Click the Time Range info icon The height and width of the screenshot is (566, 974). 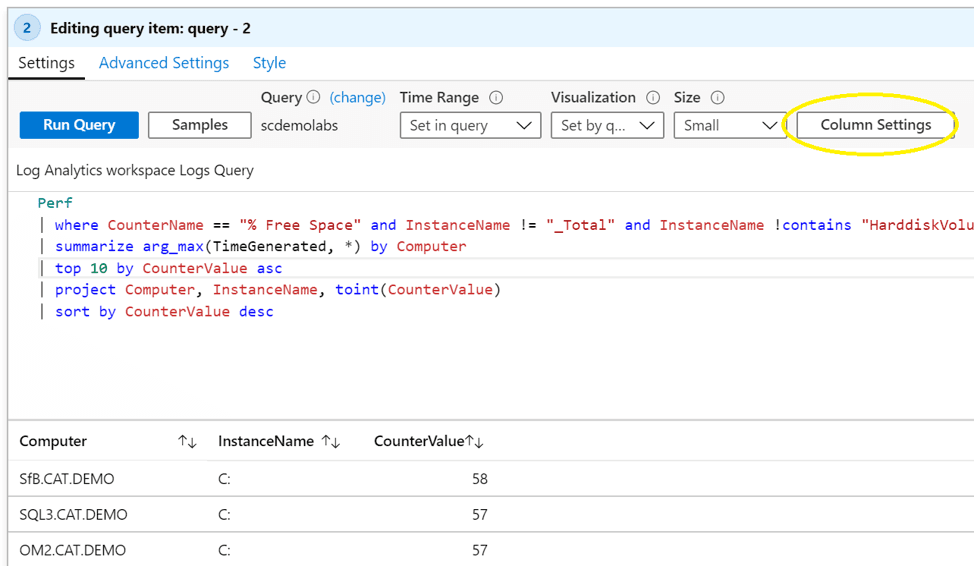[496, 98]
